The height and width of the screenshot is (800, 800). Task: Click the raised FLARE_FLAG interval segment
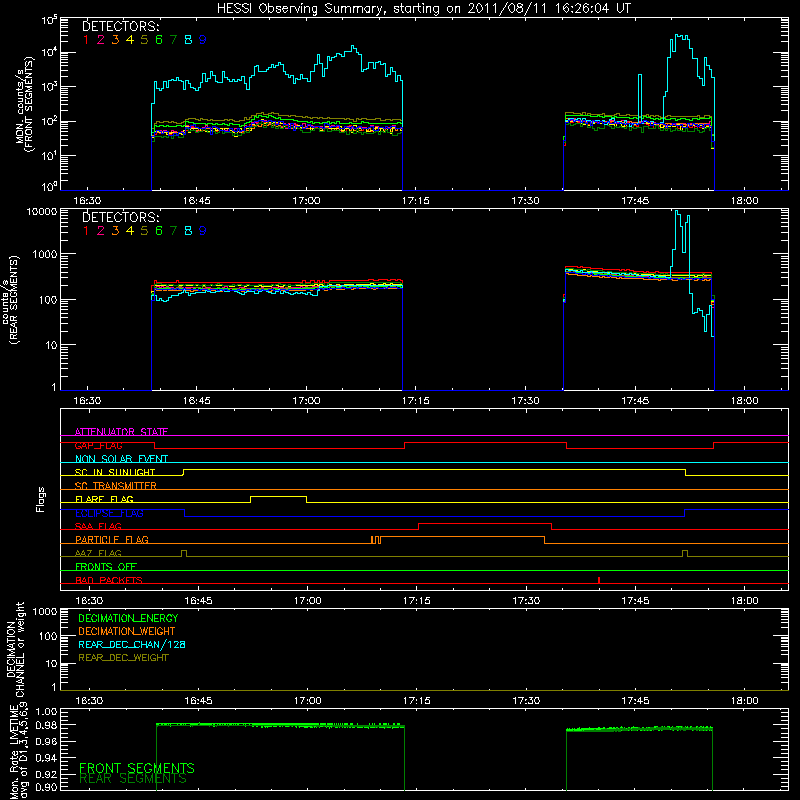(279, 496)
